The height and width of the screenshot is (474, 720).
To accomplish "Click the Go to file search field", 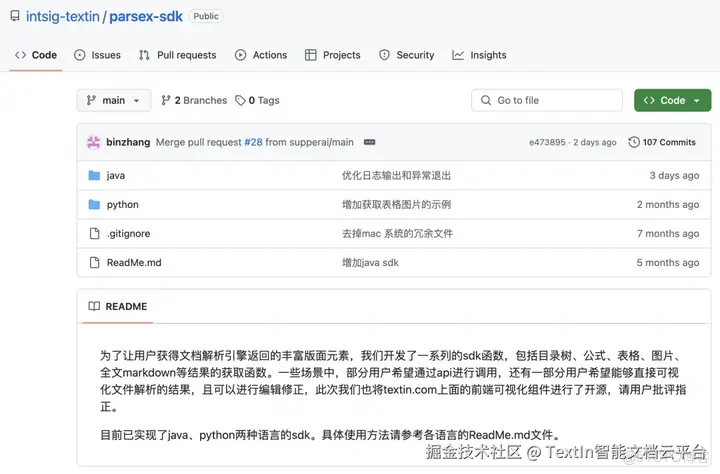I will [547, 100].
